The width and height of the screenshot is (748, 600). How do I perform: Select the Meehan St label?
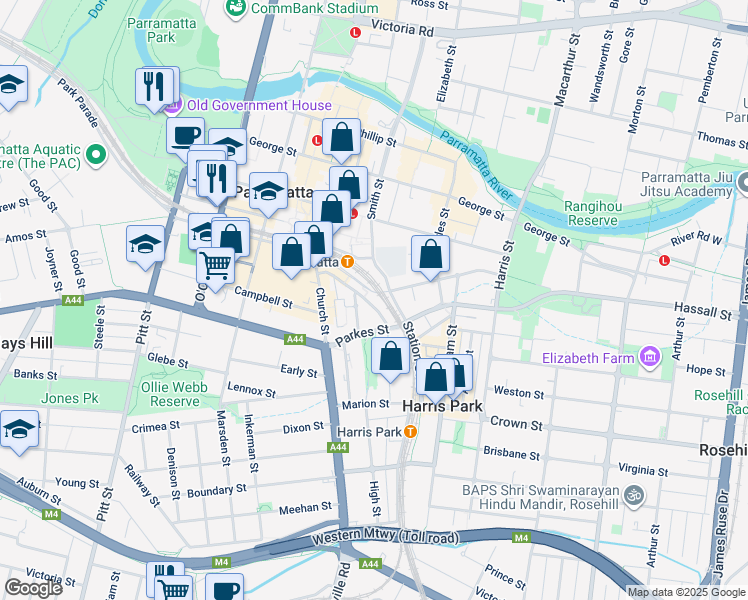click(305, 508)
